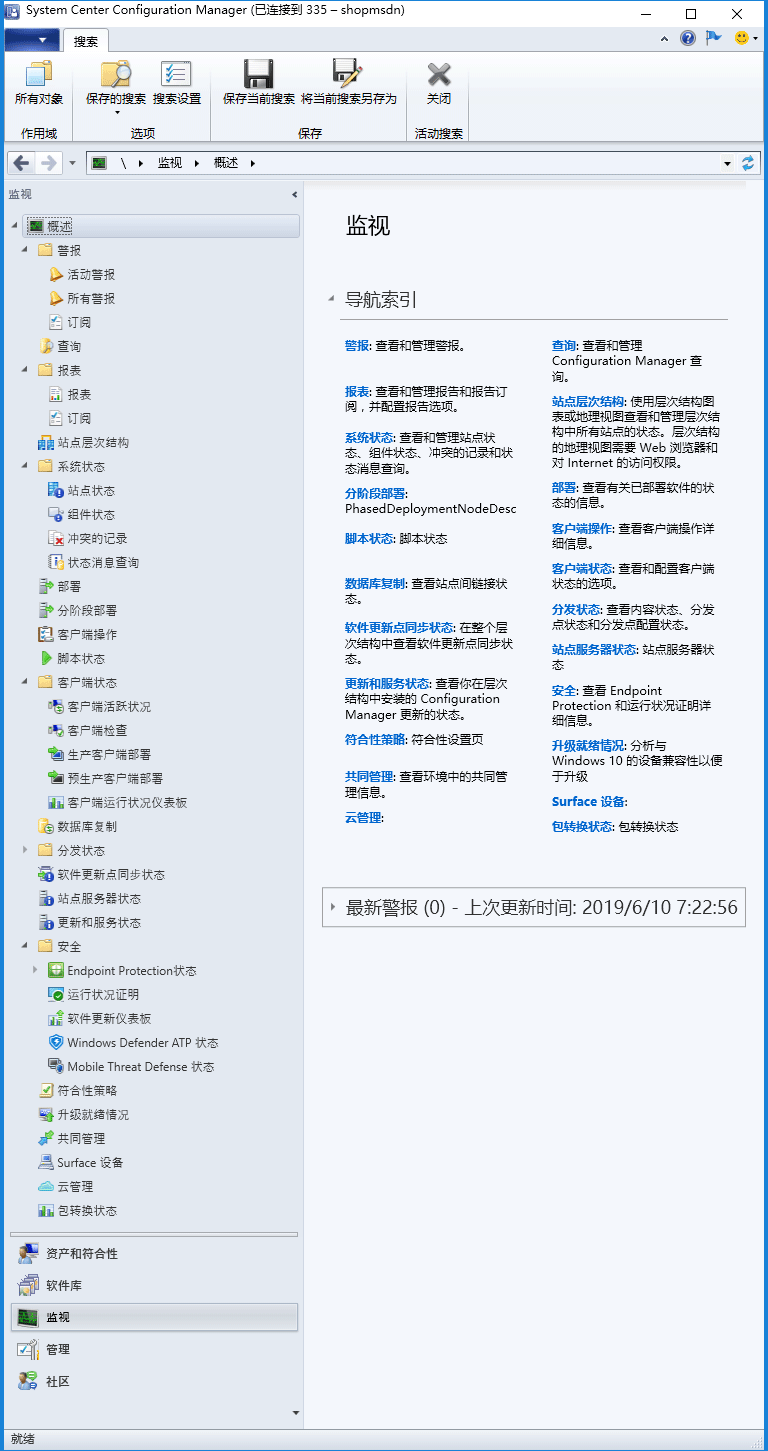Open the 包转换状态 navigation index link
Screen dimensions: 768x1451
[582, 827]
